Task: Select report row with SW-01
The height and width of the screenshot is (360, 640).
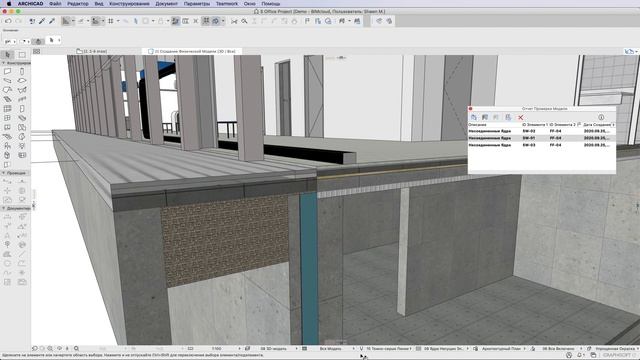Action: [542, 138]
